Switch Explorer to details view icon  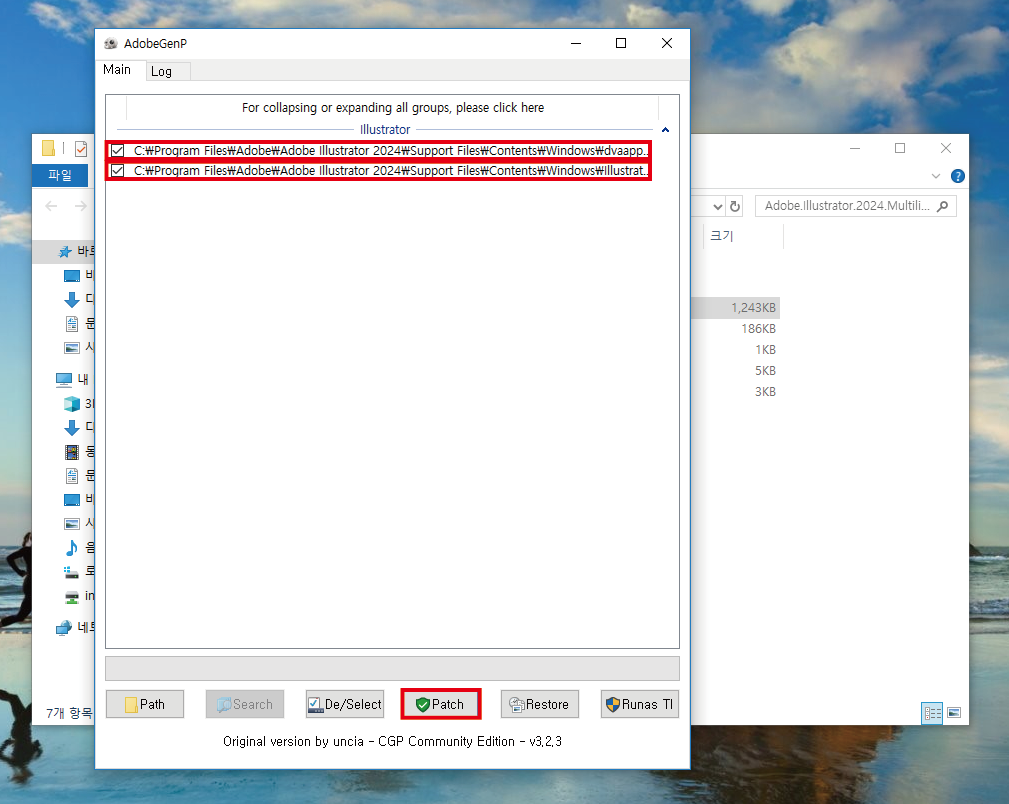[x=932, y=713]
